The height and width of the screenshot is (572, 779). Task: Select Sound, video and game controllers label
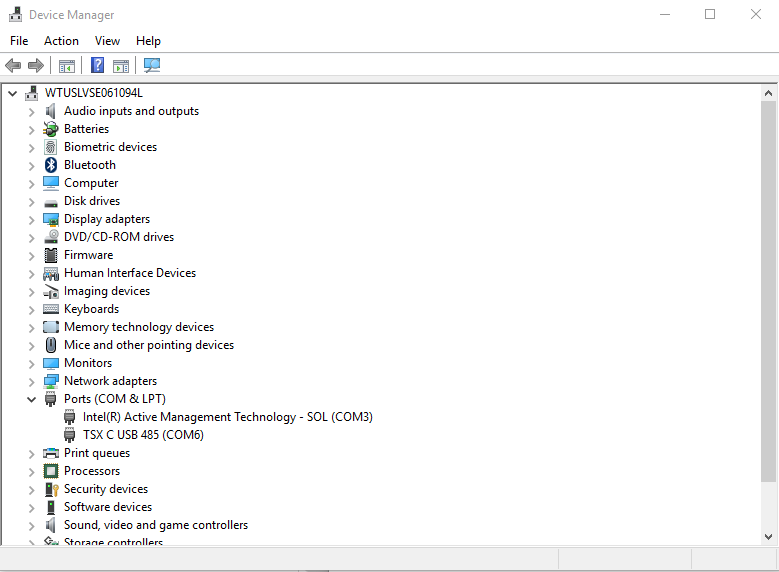(x=156, y=525)
